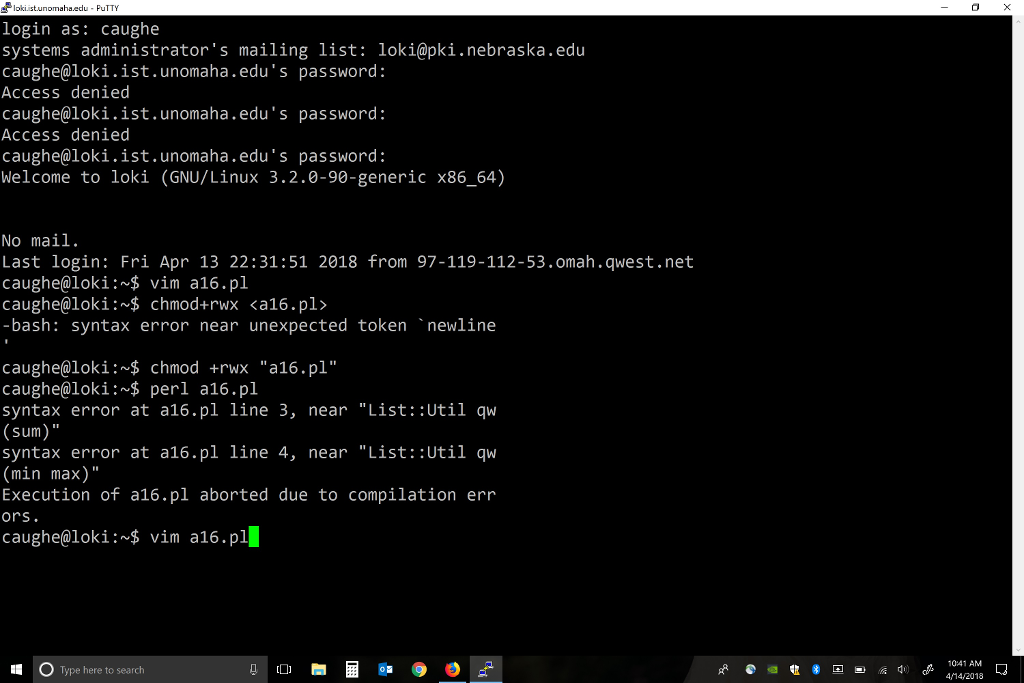This screenshot has height=683, width=1024.
Task: Click the scrollbar down arrow in PuTTY
Action: pos(1018,650)
